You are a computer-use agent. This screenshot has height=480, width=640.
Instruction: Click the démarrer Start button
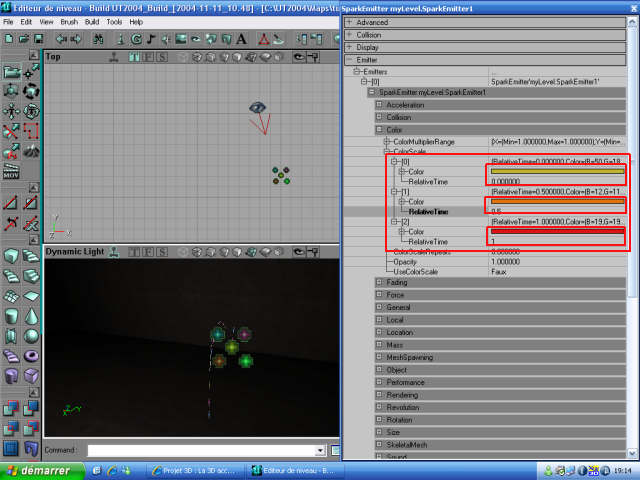38,470
